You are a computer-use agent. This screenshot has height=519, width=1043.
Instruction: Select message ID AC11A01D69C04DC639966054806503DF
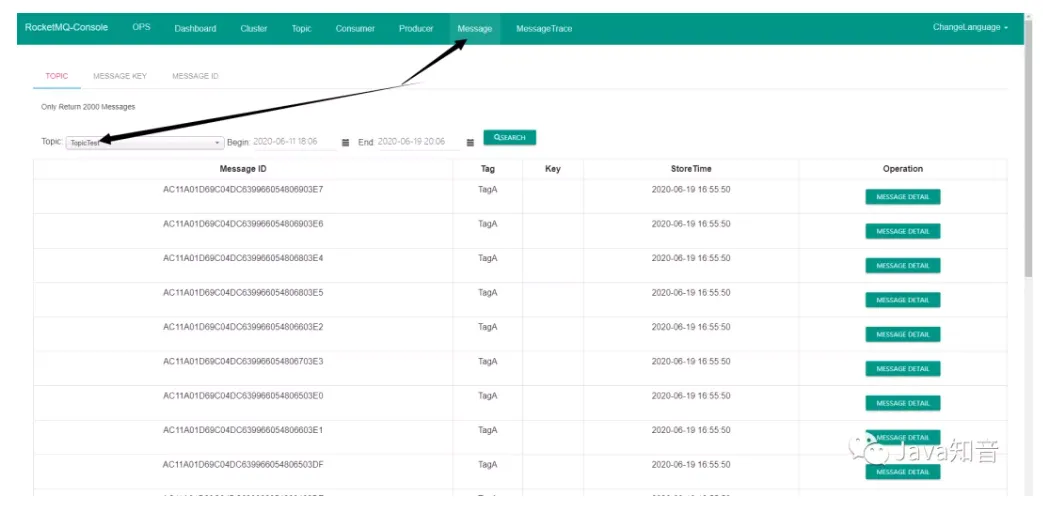coord(243,464)
